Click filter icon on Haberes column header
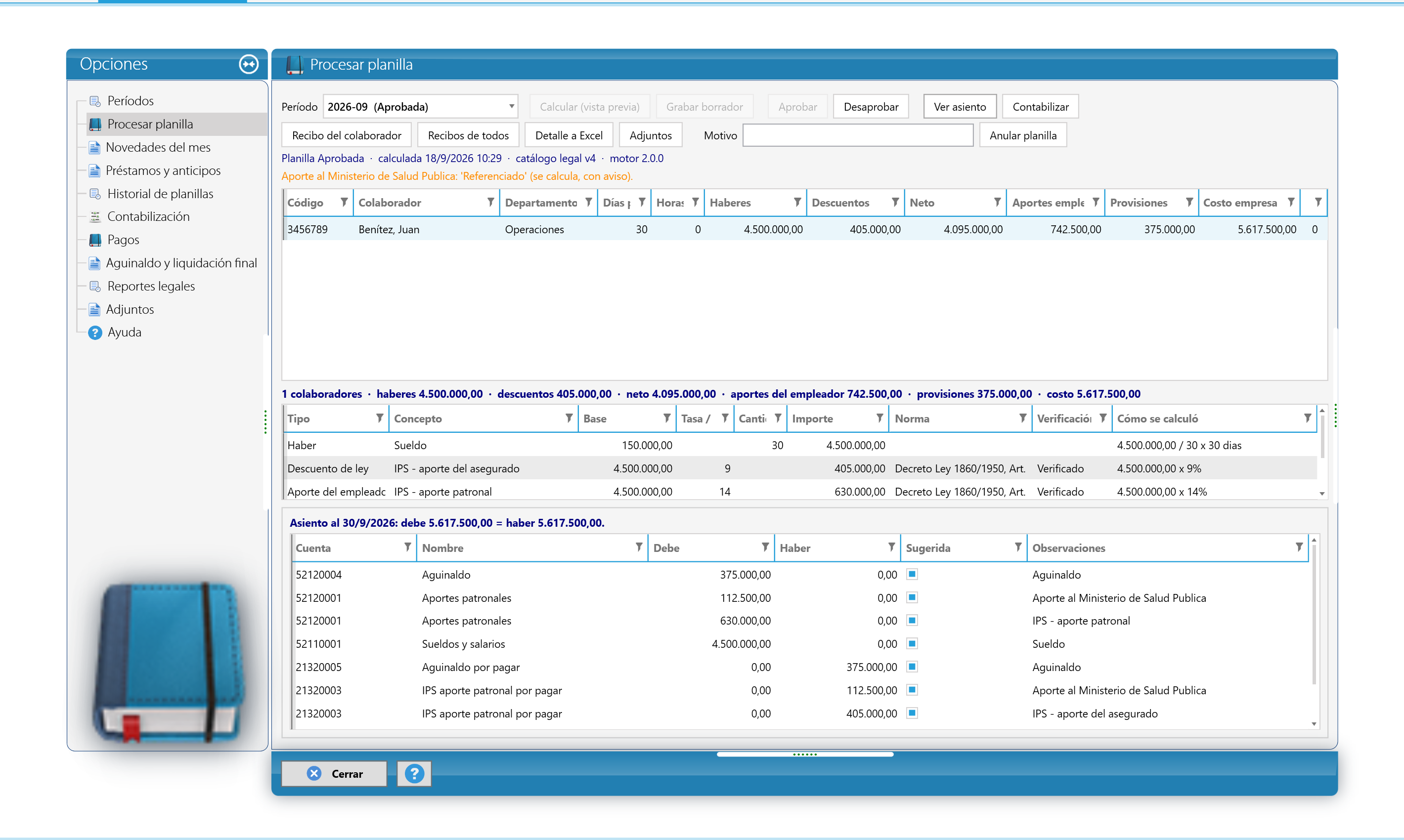Viewport: 1404px width, 840px height. click(797, 202)
